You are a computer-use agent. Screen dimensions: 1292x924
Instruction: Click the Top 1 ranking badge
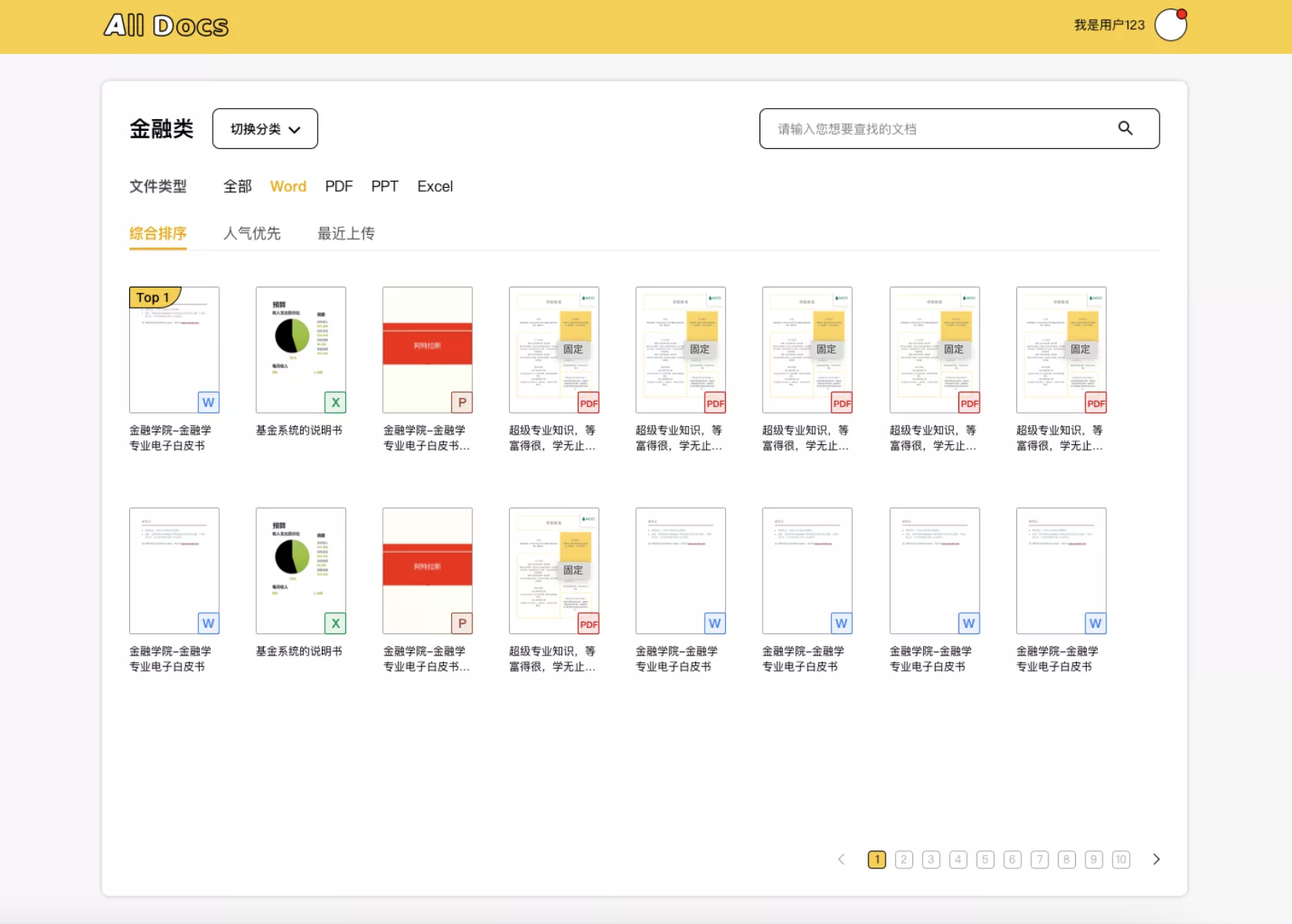pyautogui.click(x=155, y=298)
